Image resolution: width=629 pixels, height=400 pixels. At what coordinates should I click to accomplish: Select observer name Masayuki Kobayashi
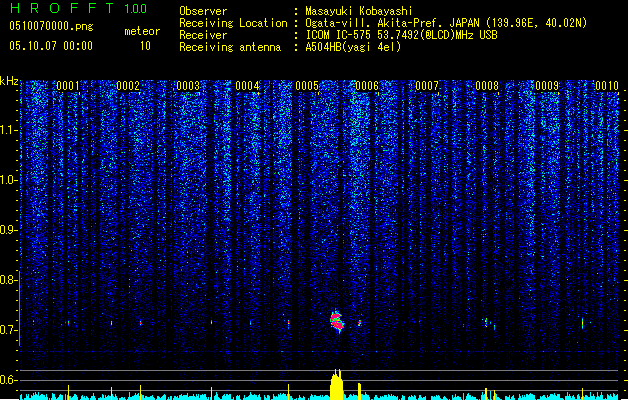click(x=359, y=11)
